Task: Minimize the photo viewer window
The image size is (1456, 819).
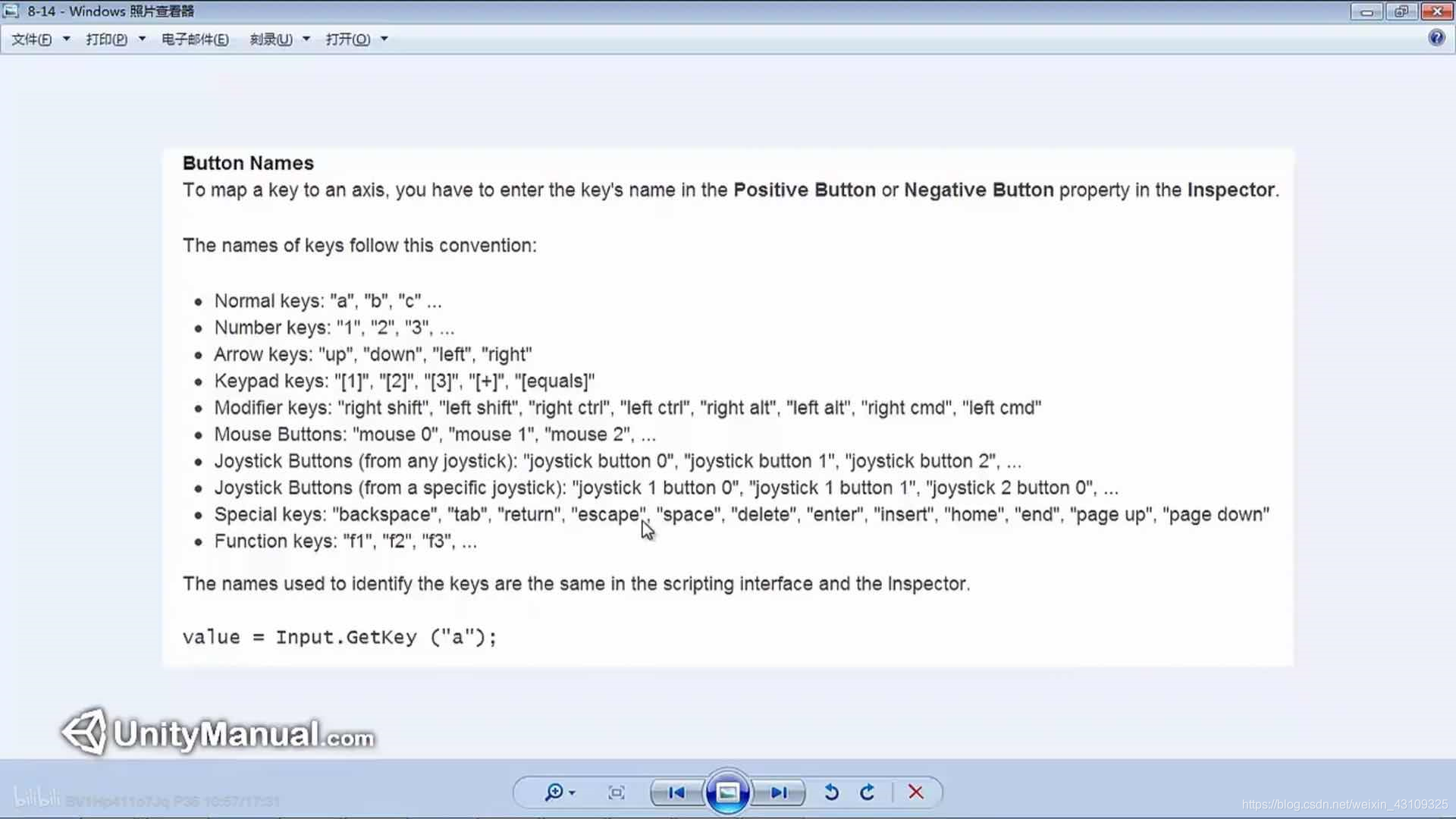Action: (x=1367, y=11)
